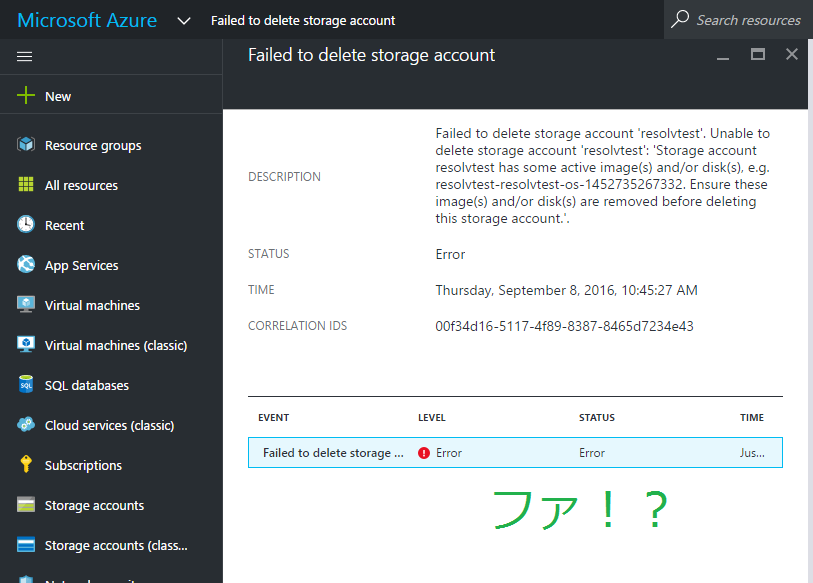This screenshot has height=583, width=813.
Task: Click the All resources grid icon
Action: [26, 184]
